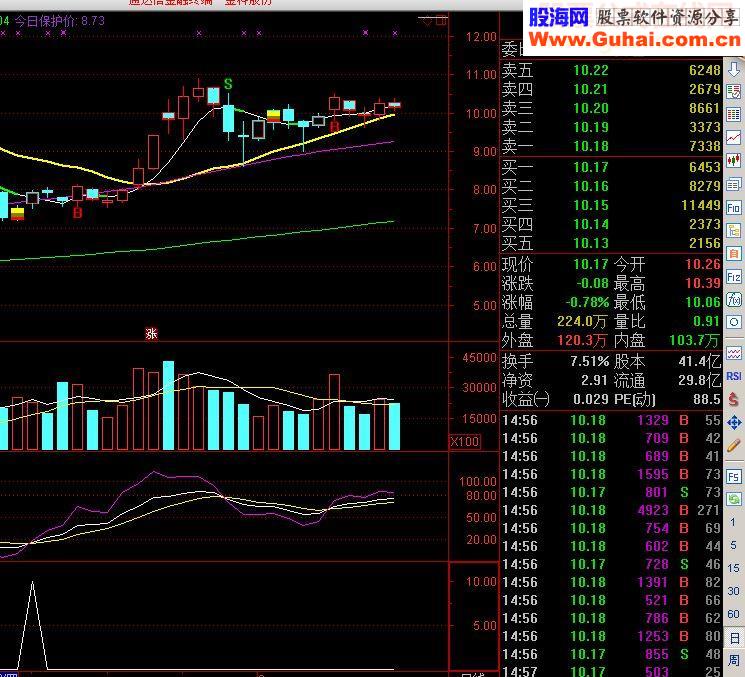Click the small window square icon atop the chart
Image resolution: width=745 pixels, height=677 pixels.
pyautogui.click(x=441, y=20)
